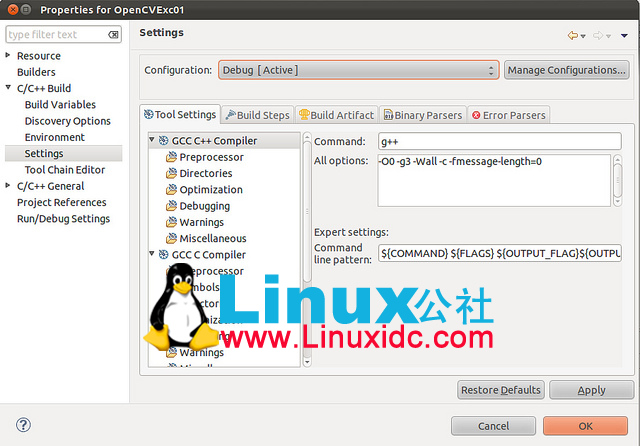
Task: Select Miscellaneous under GCC C++ Compiler
Action: (x=213, y=238)
